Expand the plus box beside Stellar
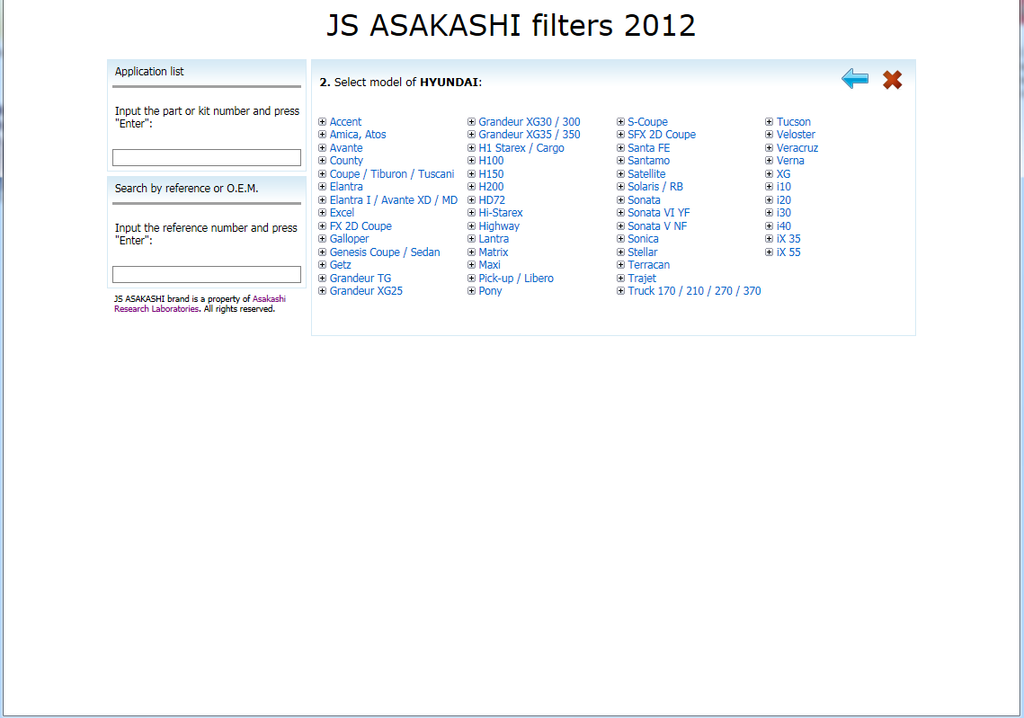 click(x=620, y=252)
